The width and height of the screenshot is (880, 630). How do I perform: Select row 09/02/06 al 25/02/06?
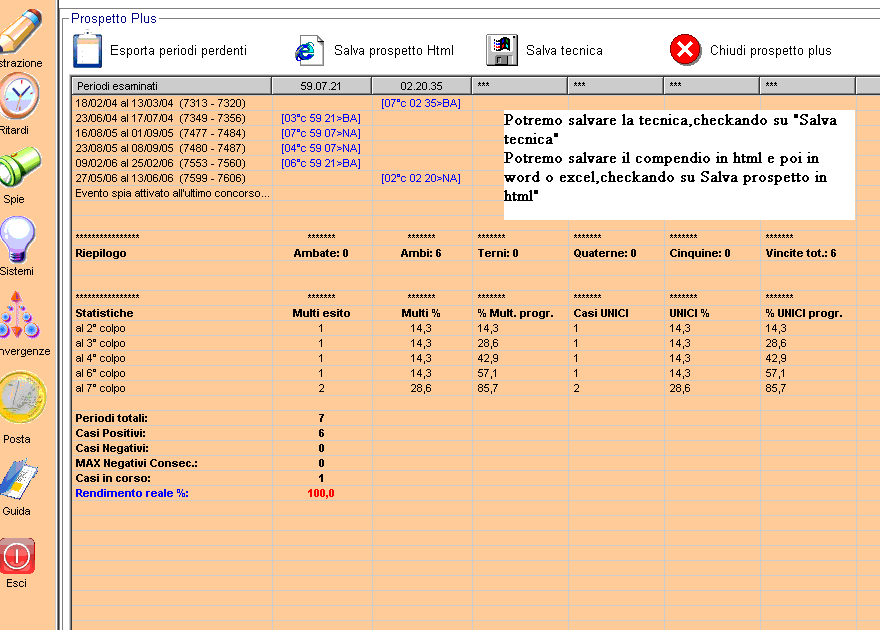[161, 163]
